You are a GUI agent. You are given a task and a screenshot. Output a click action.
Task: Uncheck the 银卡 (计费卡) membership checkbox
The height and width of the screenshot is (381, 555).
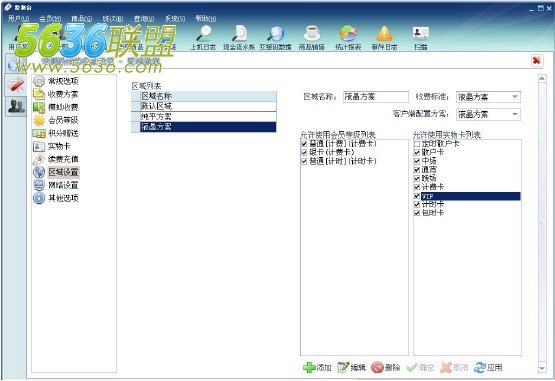click(x=304, y=152)
